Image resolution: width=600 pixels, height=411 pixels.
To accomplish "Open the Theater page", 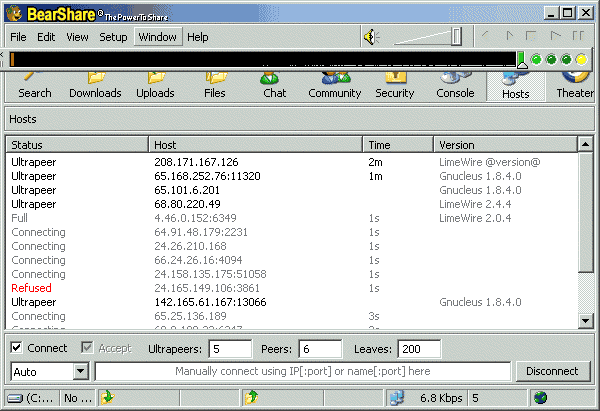I will [574, 86].
